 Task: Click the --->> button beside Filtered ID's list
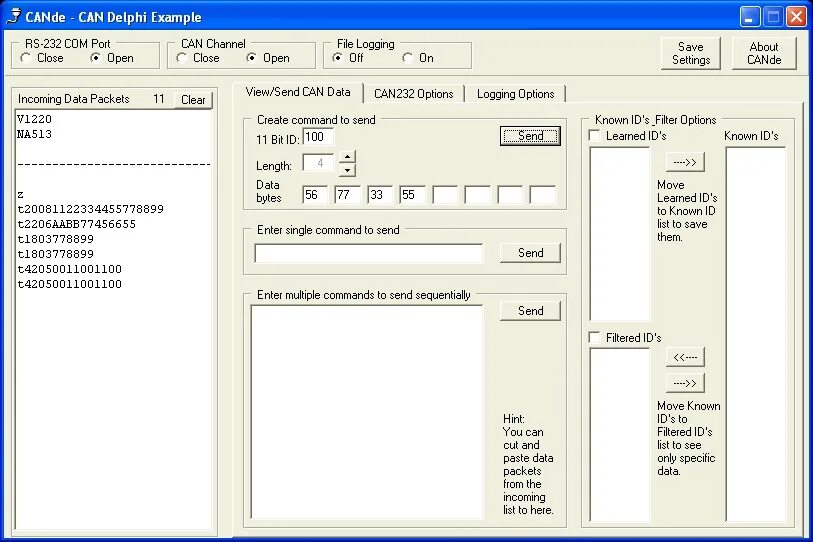(685, 383)
